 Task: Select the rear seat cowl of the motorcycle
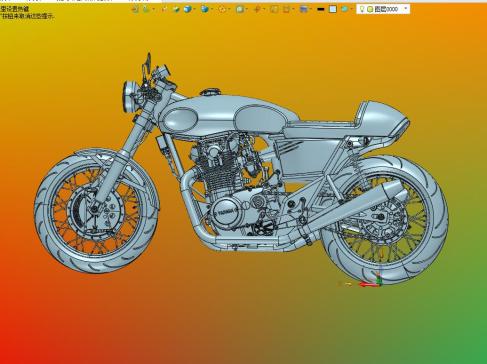click(x=383, y=118)
